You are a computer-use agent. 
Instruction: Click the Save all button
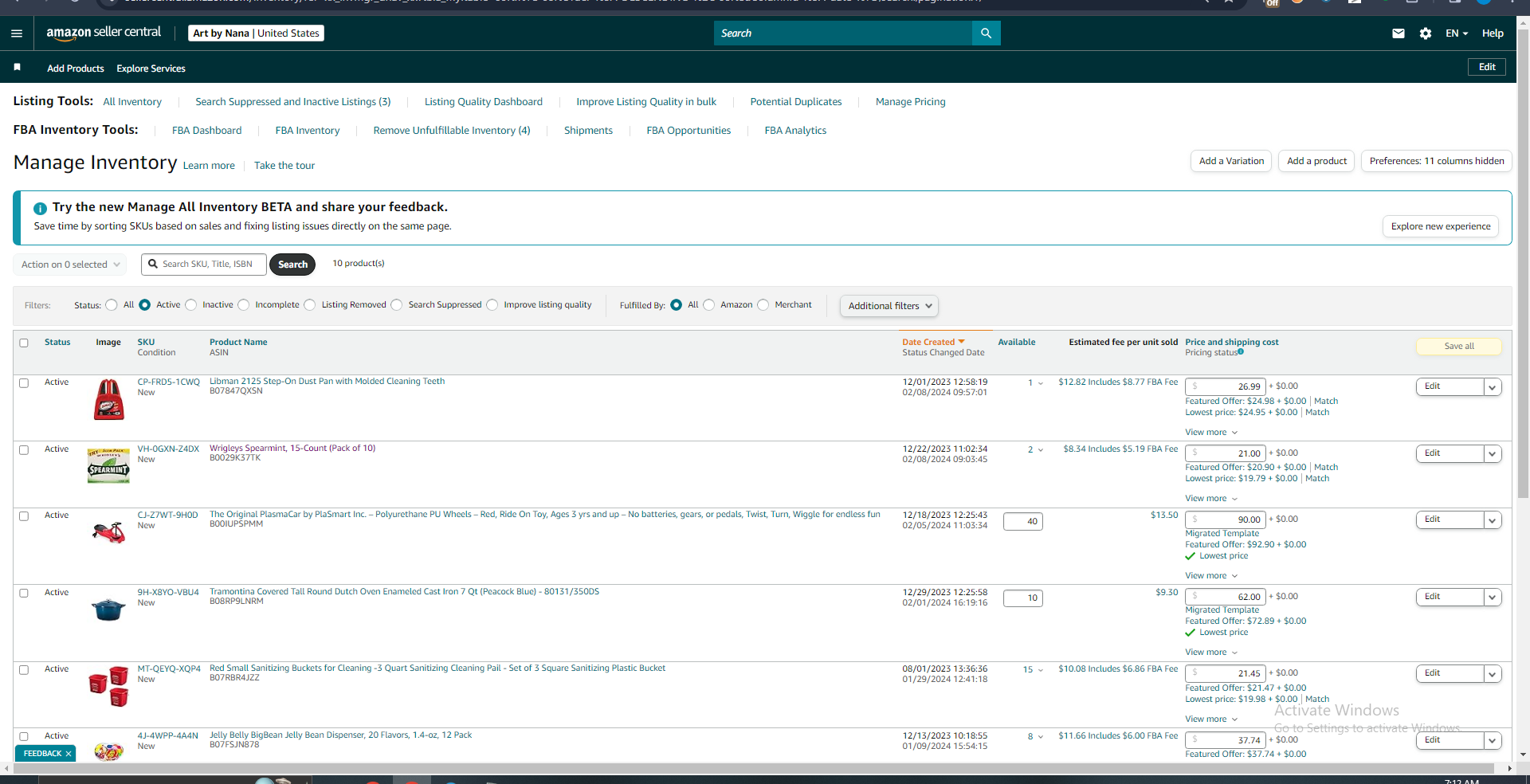1459,347
